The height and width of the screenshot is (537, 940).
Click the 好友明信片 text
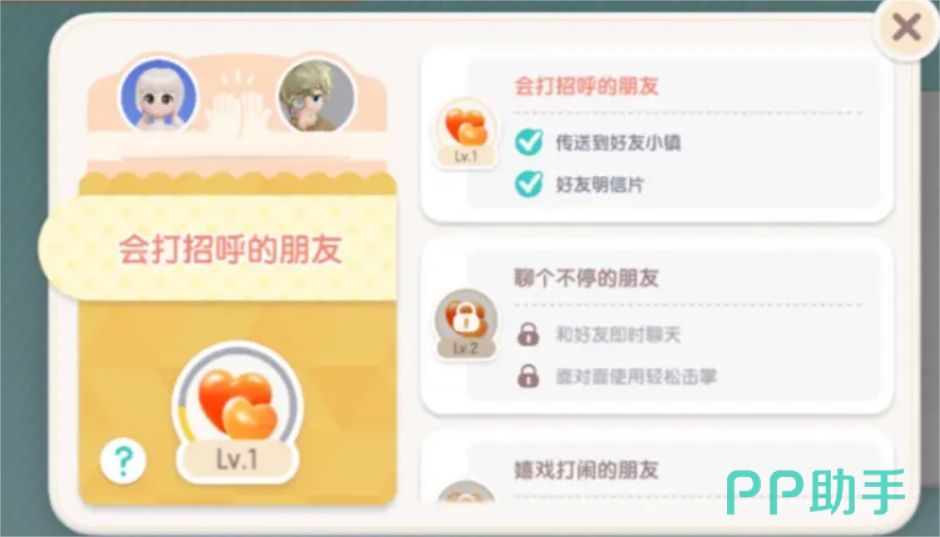(x=599, y=185)
